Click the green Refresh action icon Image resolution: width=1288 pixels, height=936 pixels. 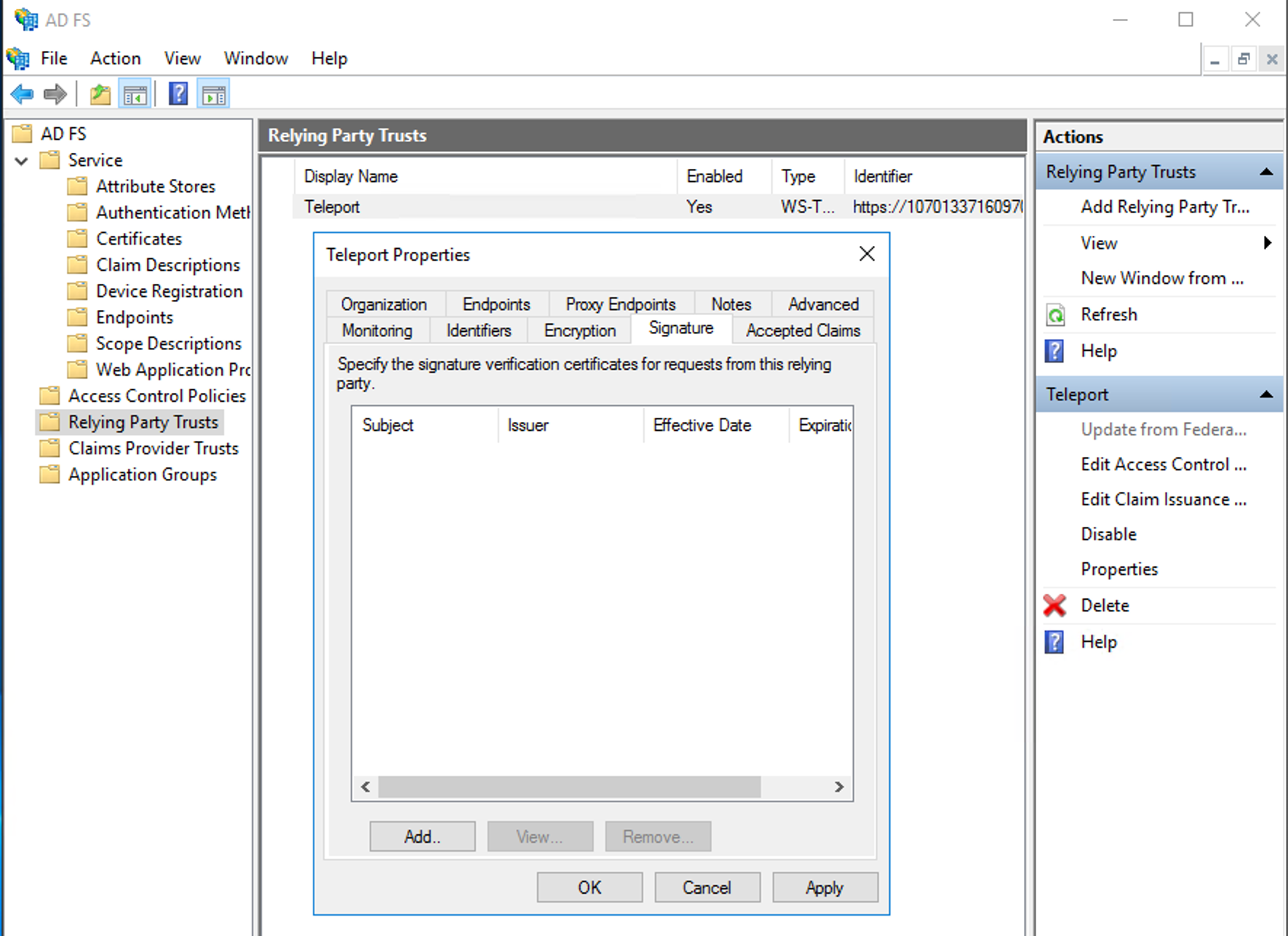click(1054, 315)
